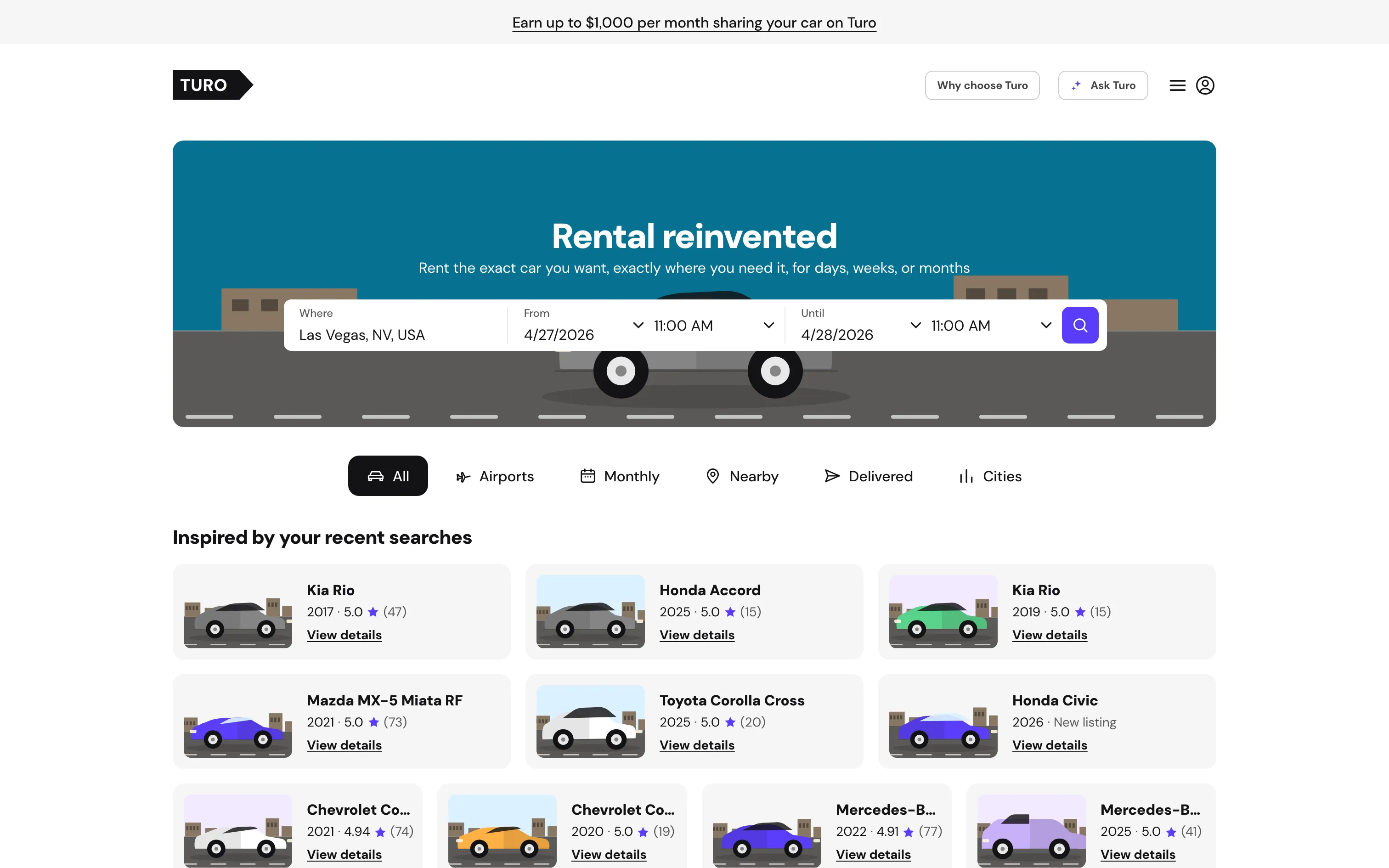This screenshot has width=1389, height=868.
Task: View details for the 2019 Kia Rio
Action: point(1049,635)
